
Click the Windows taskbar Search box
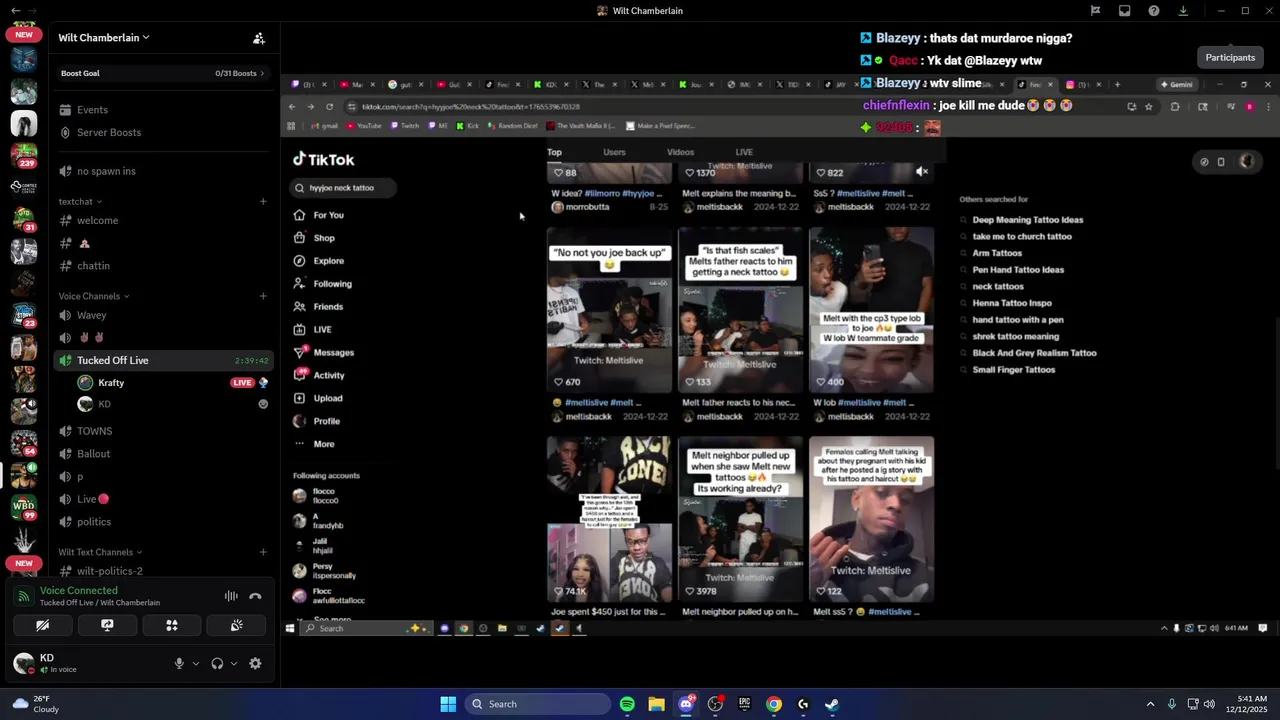tap(539, 704)
